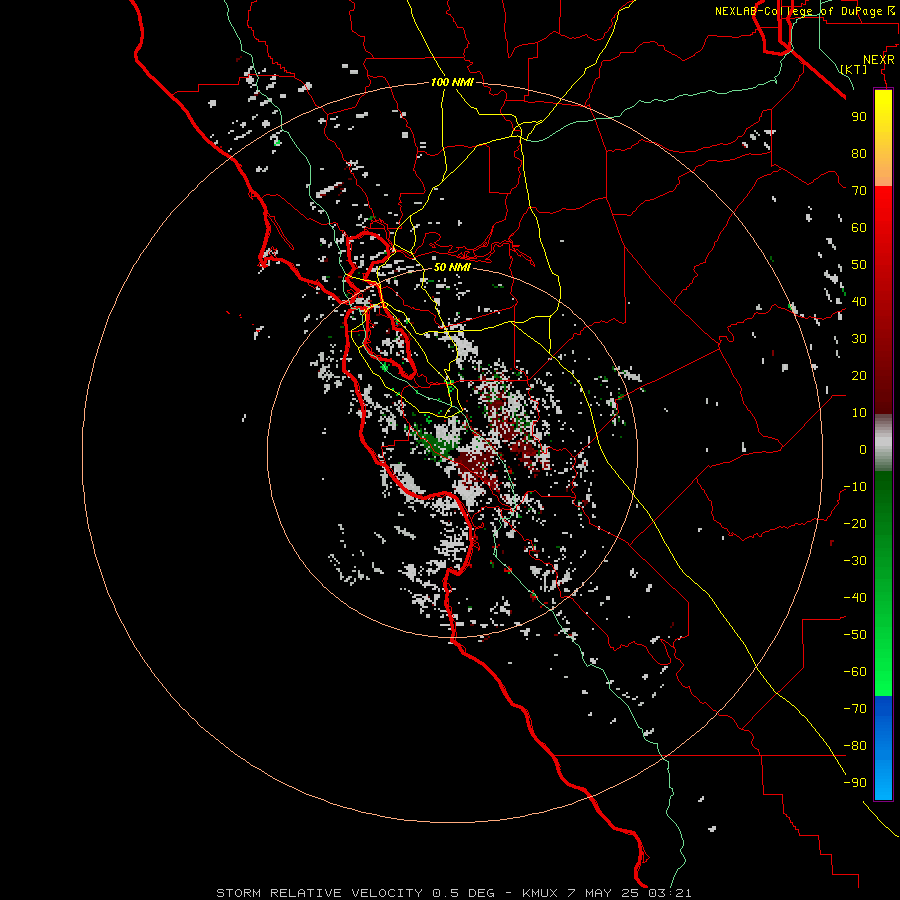Select the positive "50" velocity scale label
Viewport: 900px width, 900px height.
[859, 265]
